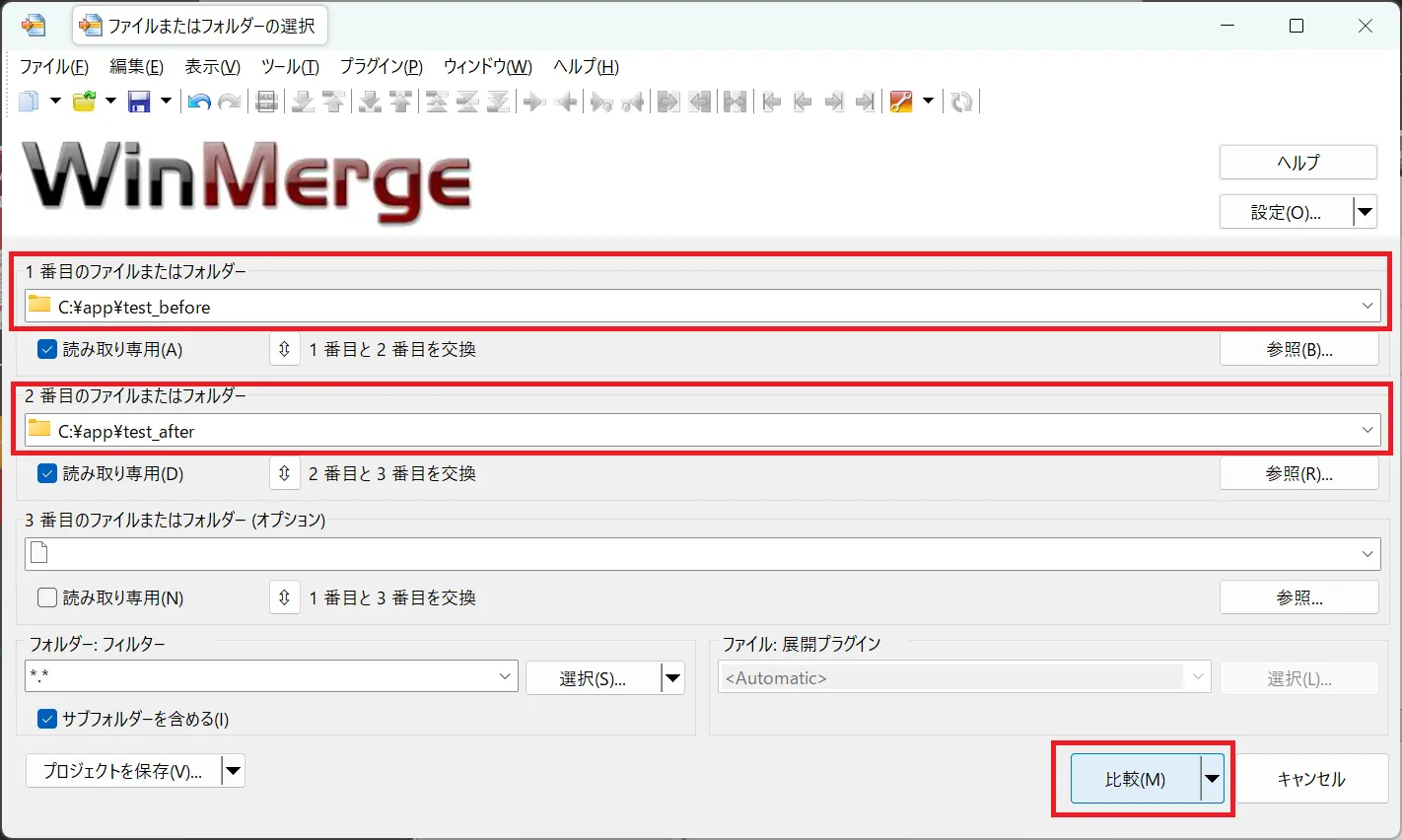1402x840 pixels.
Task: Click the 参照(R)... browse button
Action: (x=1299, y=473)
